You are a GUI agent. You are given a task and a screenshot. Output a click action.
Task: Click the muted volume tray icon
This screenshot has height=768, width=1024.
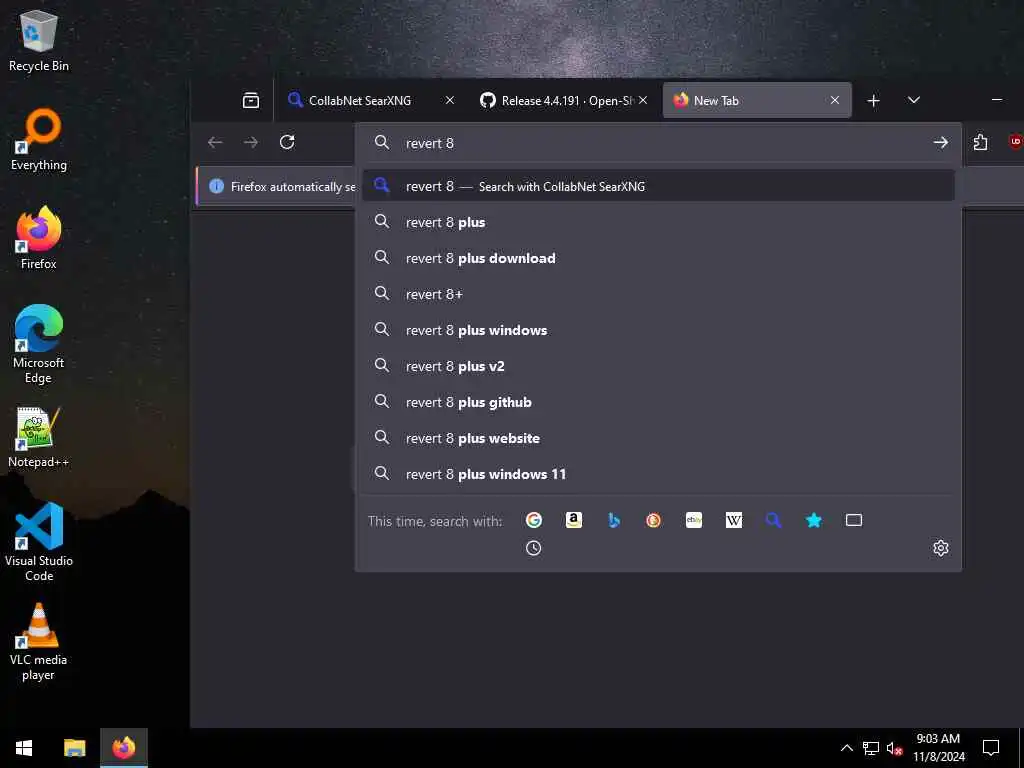(x=894, y=748)
